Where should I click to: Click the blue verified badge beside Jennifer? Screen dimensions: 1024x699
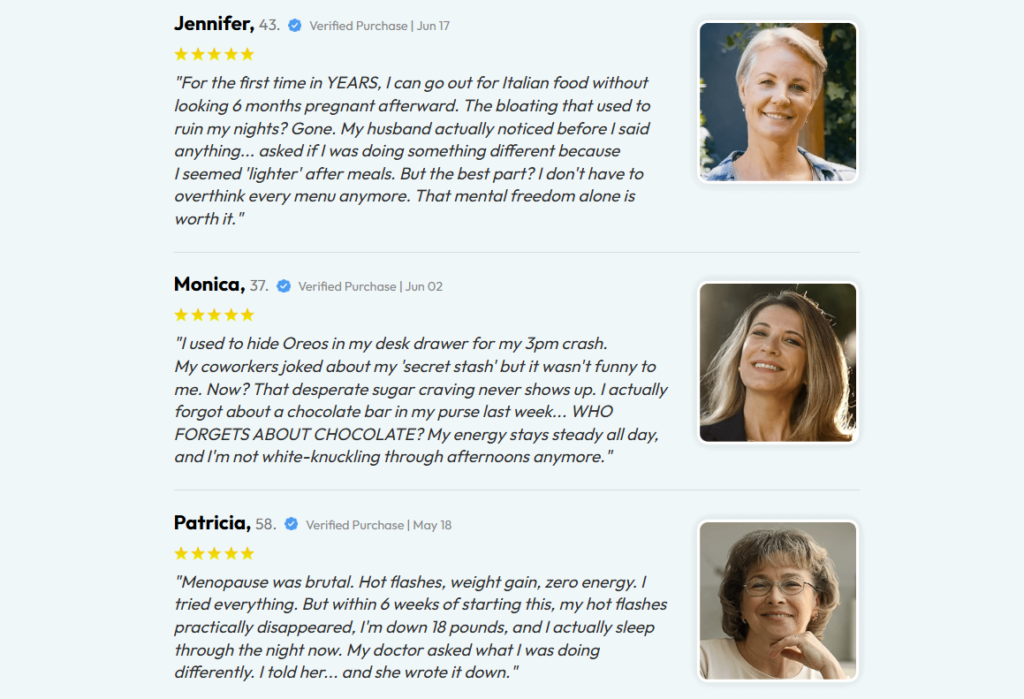tap(295, 25)
